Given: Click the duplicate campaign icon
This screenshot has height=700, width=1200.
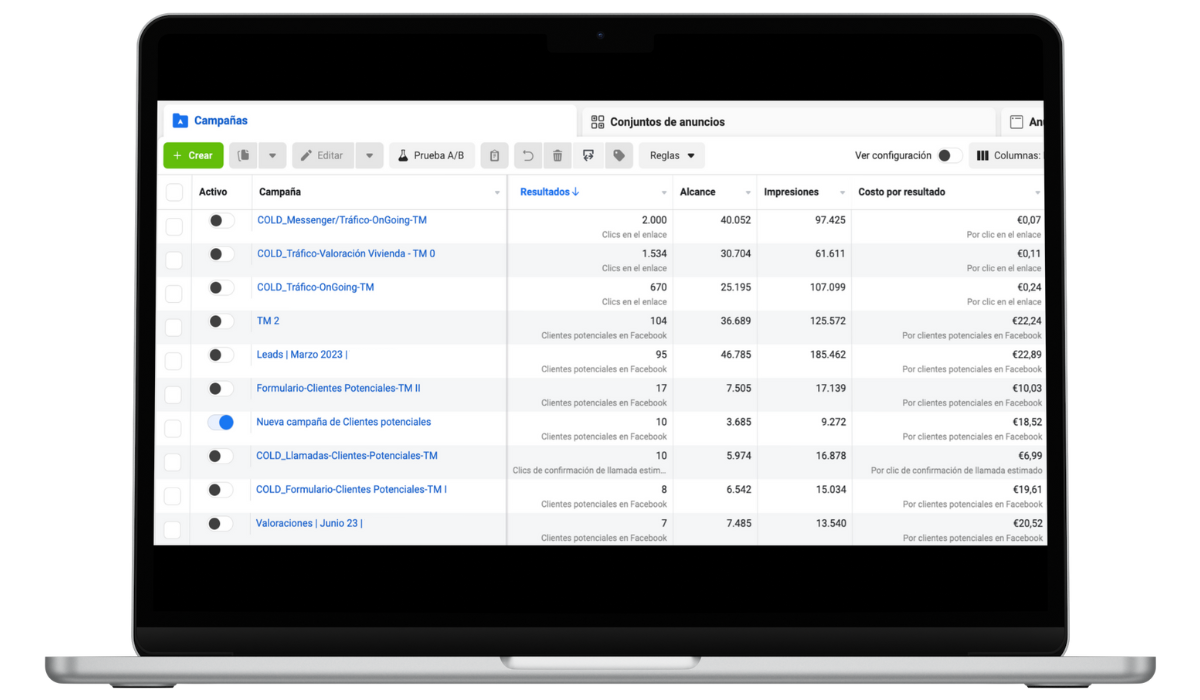Looking at the screenshot, I should pyautogui.click(x=244, y=156).
